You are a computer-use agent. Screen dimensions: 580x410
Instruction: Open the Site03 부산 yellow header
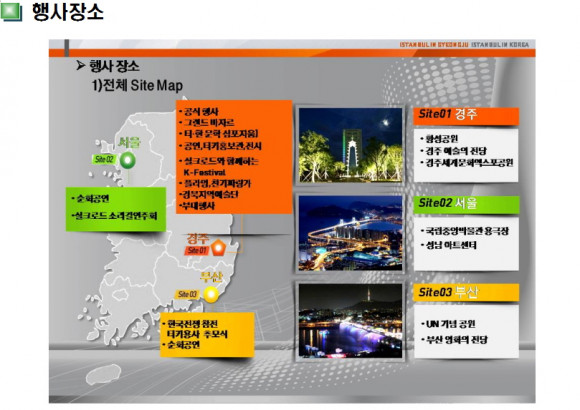tap(466, 293)
